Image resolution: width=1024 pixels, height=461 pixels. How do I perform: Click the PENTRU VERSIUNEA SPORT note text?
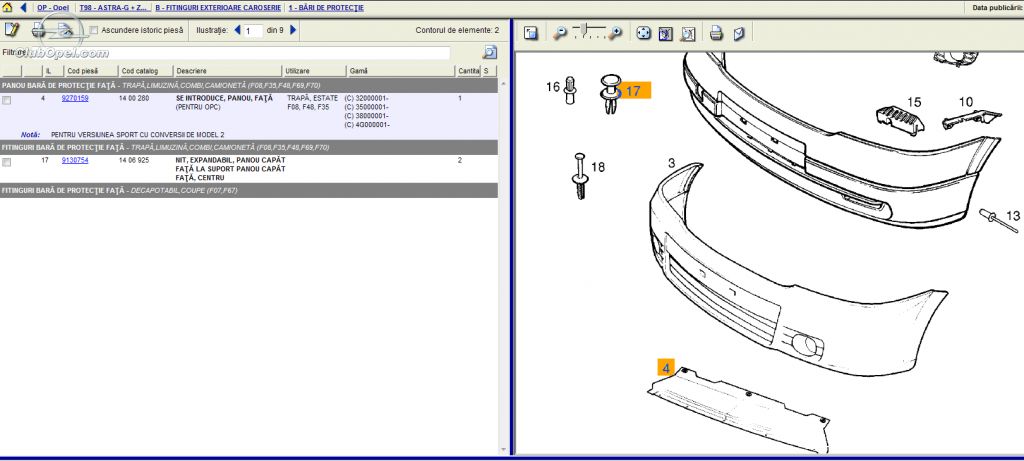[137, 134]
